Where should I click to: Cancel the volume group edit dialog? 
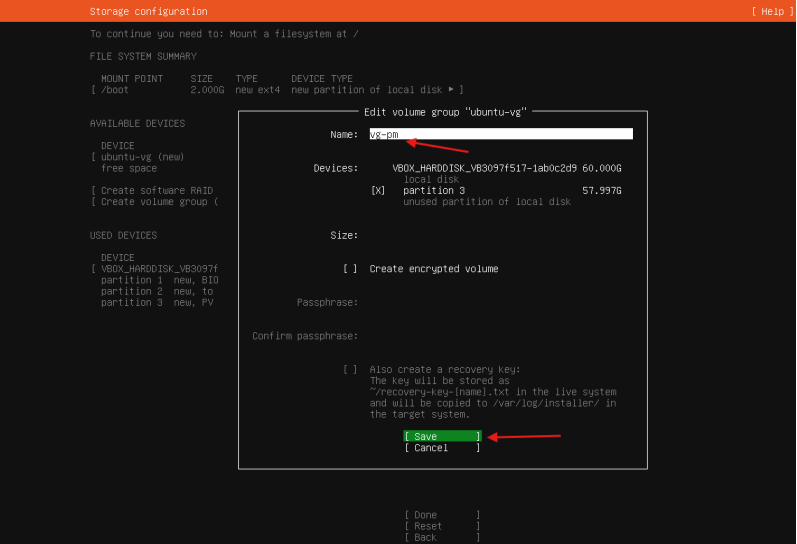442,448
